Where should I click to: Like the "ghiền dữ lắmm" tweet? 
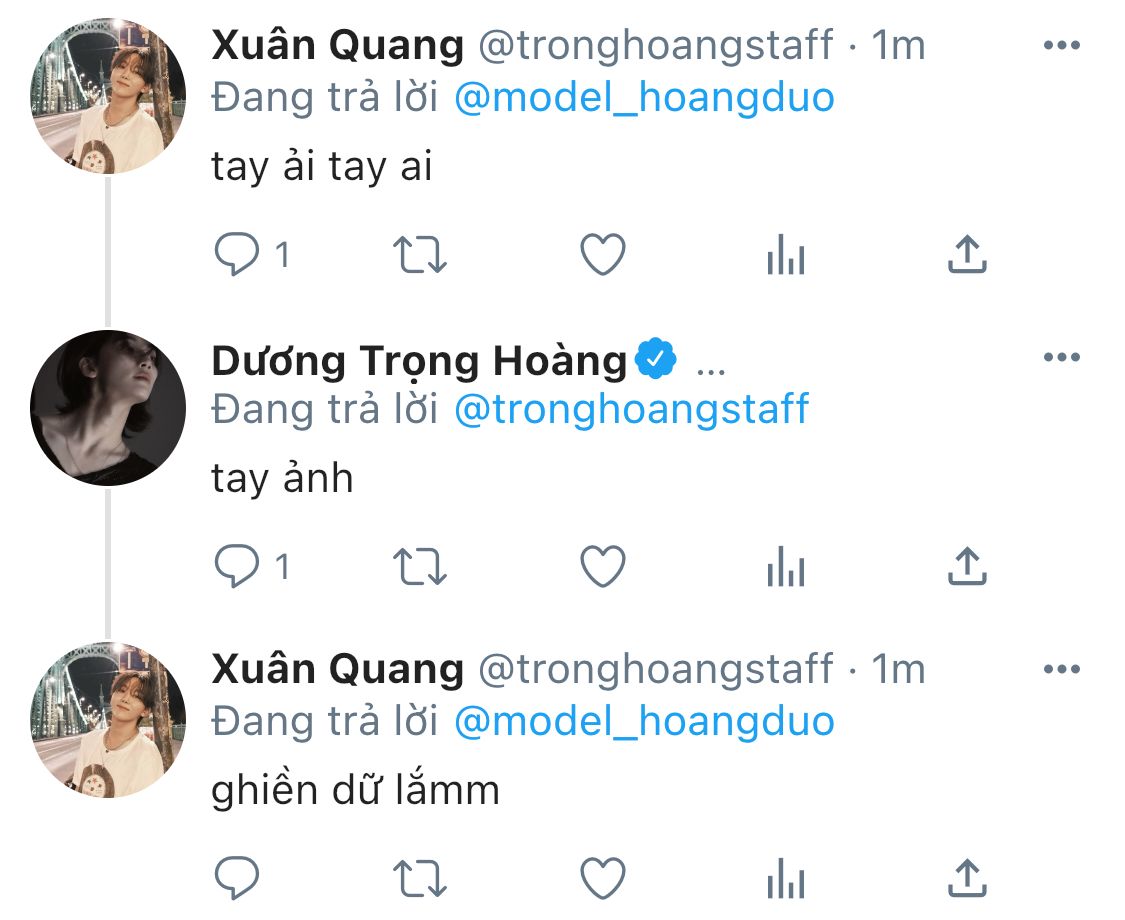click(603, 878)
